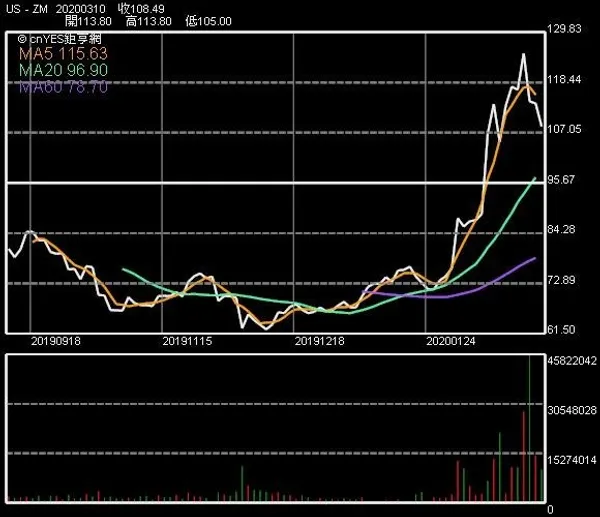Viewport: 600px width, 517px height.
Task: Click the MA5 115.63 legend label
Action: pos(62,53)
